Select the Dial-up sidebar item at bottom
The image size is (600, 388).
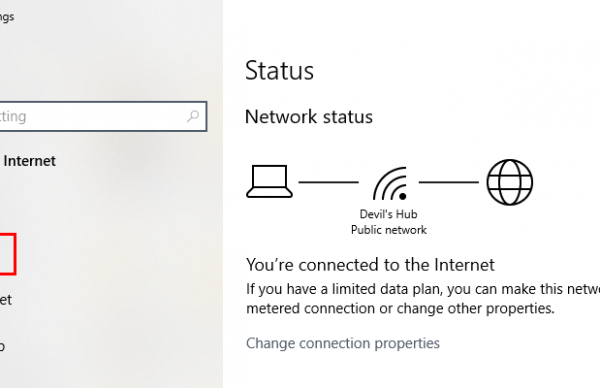2,346
